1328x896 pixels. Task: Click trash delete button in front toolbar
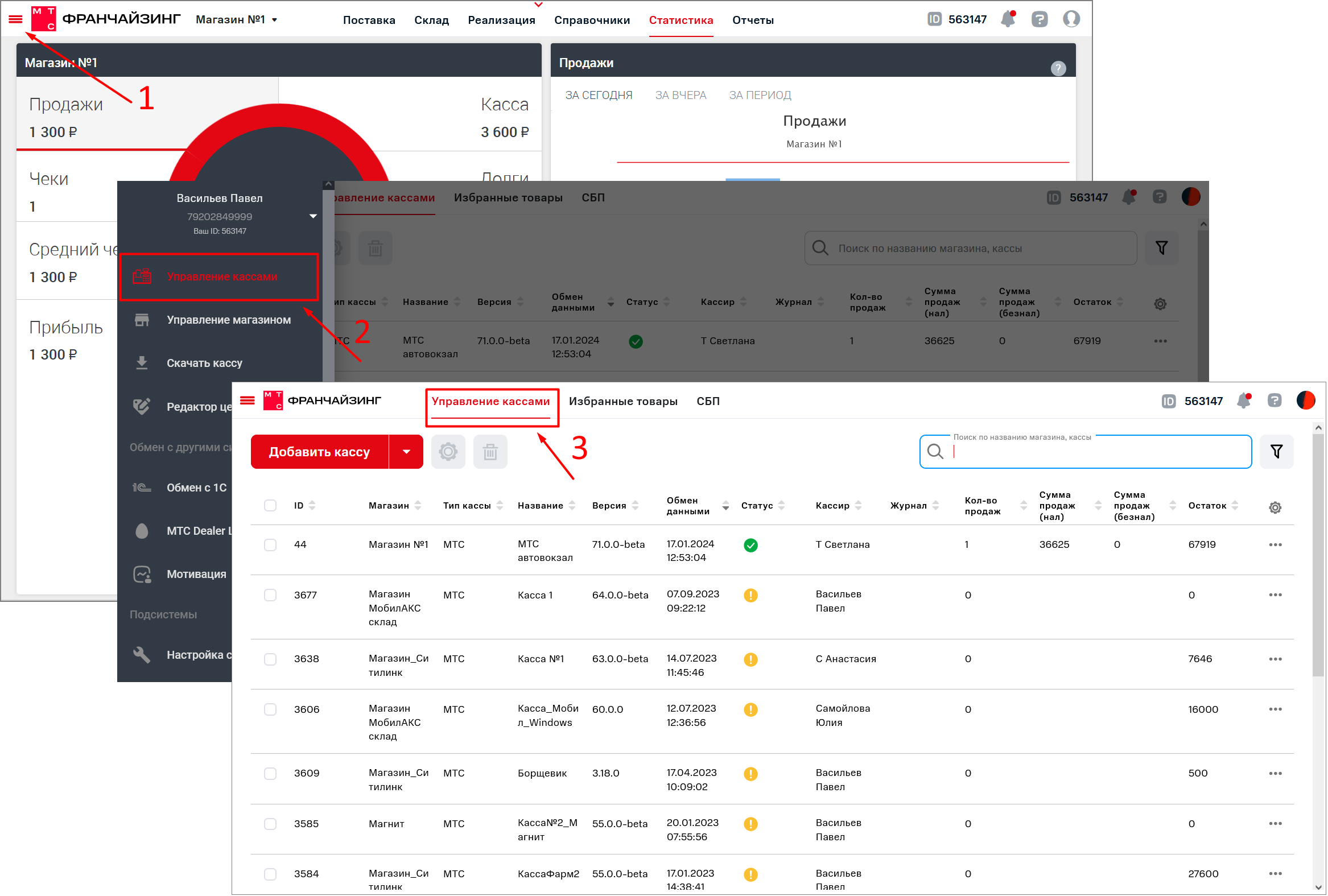(x=491, y=453)
